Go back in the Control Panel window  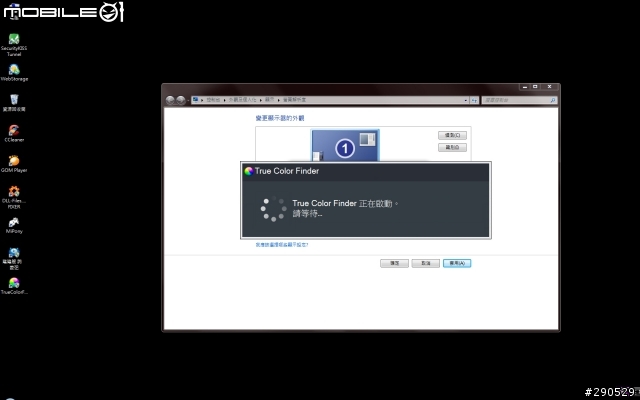170,100
